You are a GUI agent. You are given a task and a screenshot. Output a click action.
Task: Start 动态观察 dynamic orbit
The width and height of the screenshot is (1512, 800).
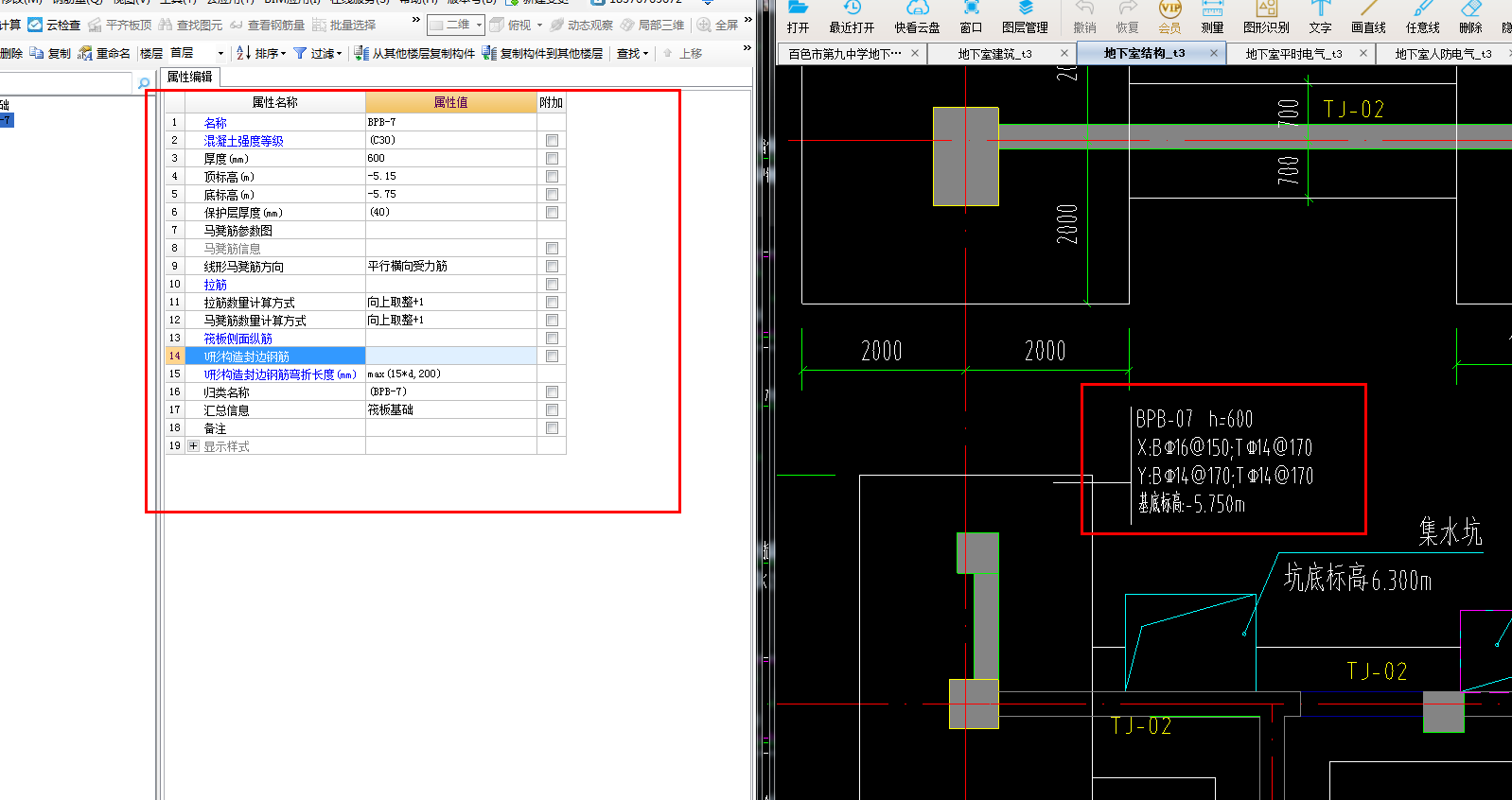pyautogui.click(x=582, y=25)
